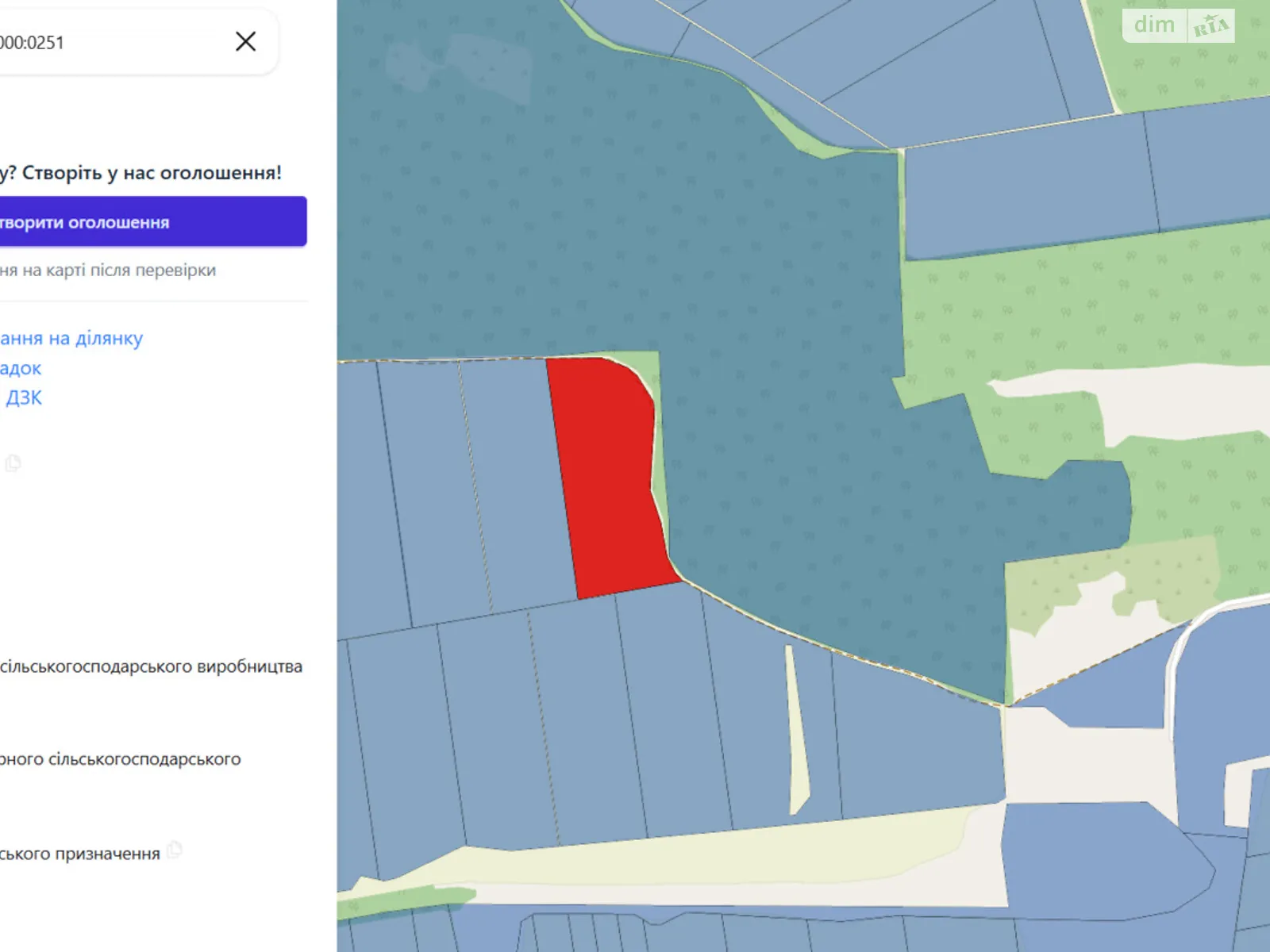Click the DIM.RIA logo on map

tap(1178, 25)
